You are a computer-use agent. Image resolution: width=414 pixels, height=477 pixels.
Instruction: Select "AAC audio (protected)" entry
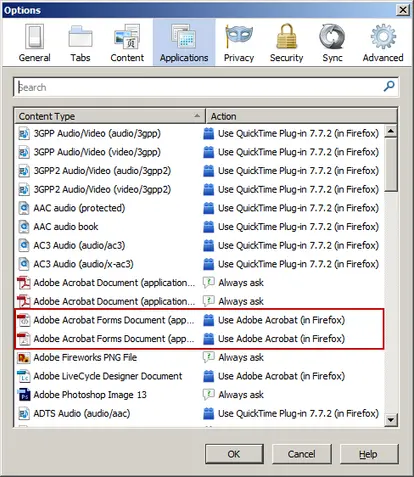(79, 208)
